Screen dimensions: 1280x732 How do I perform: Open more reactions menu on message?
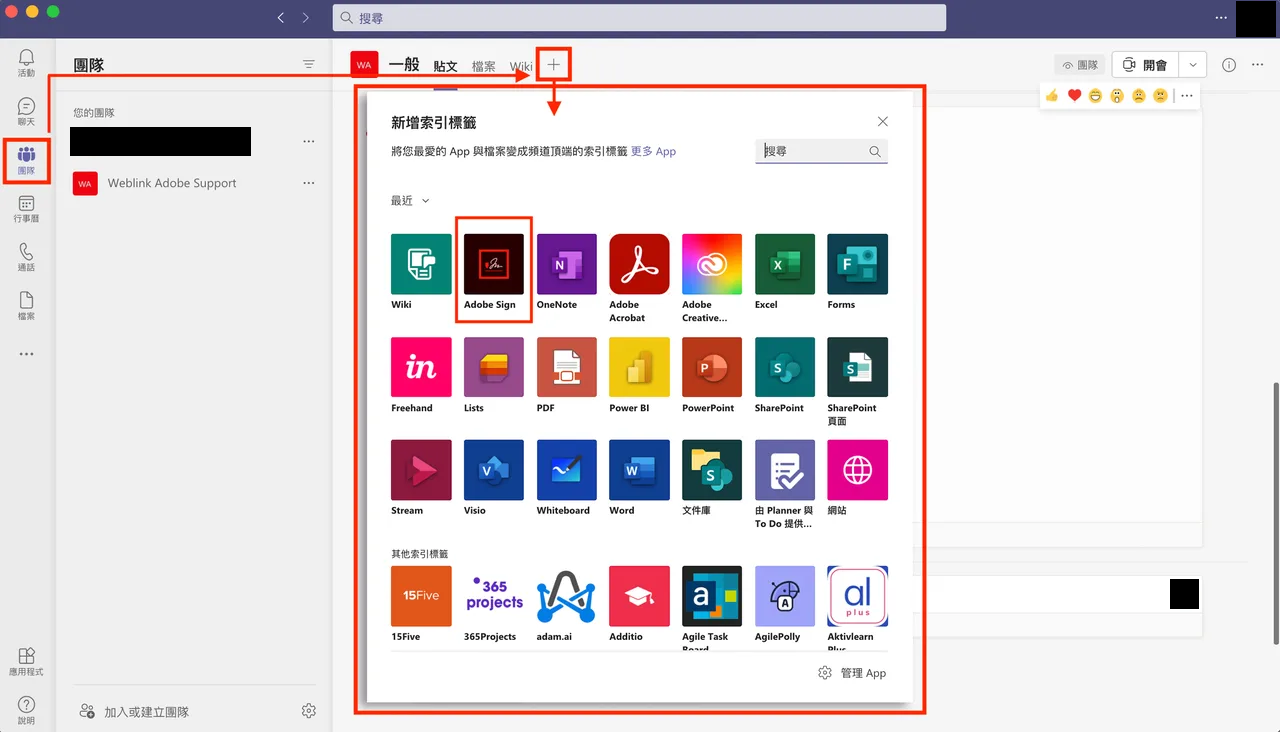1187,96
